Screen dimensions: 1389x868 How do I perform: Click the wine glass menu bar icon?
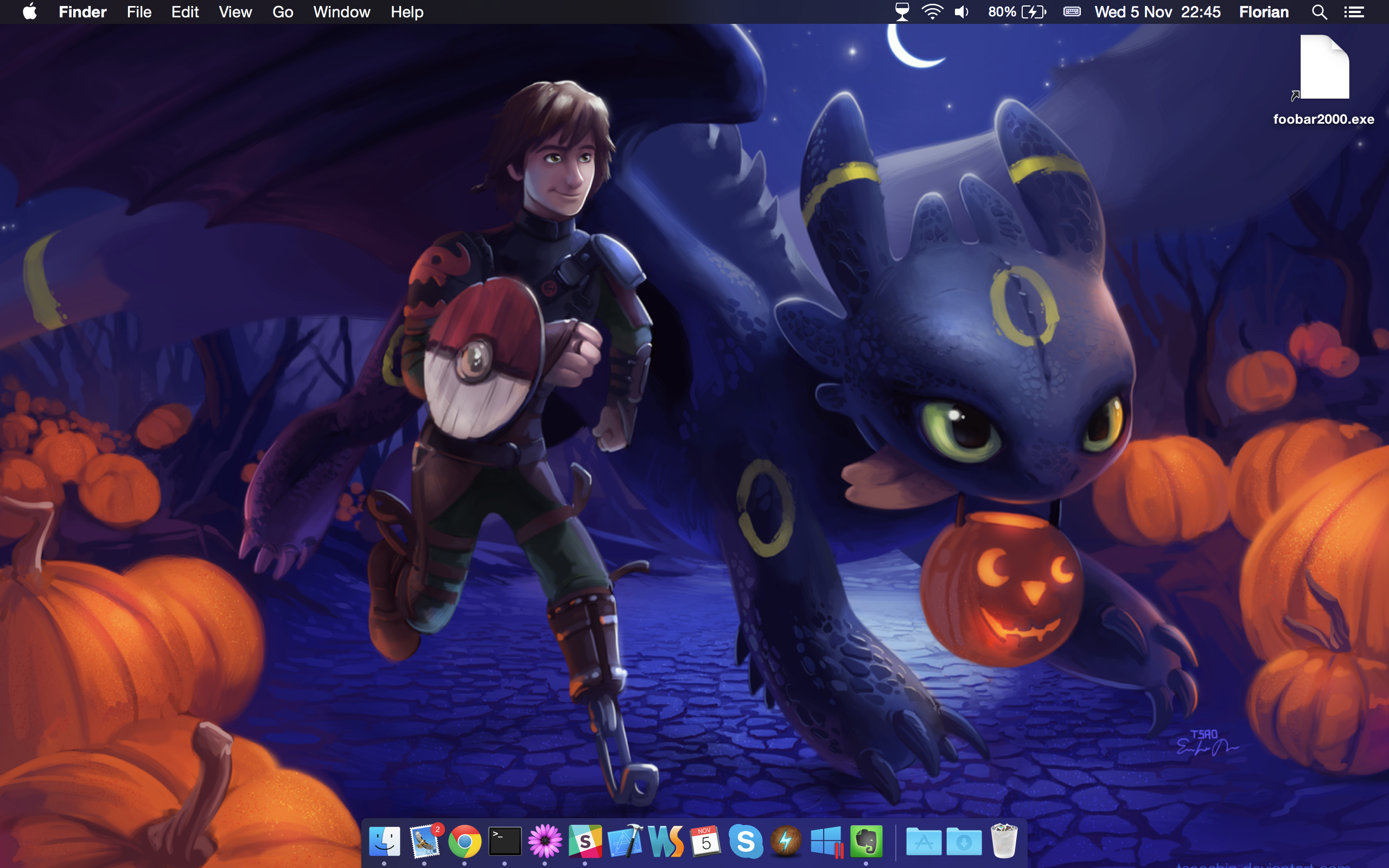click(x=902, y=12)
